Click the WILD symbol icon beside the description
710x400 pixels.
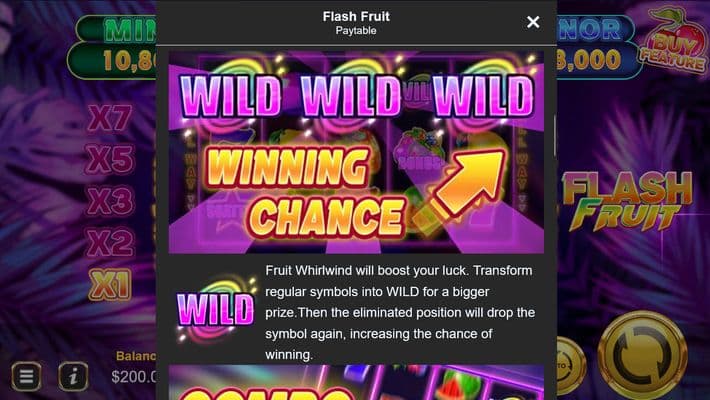coord(216,311)
